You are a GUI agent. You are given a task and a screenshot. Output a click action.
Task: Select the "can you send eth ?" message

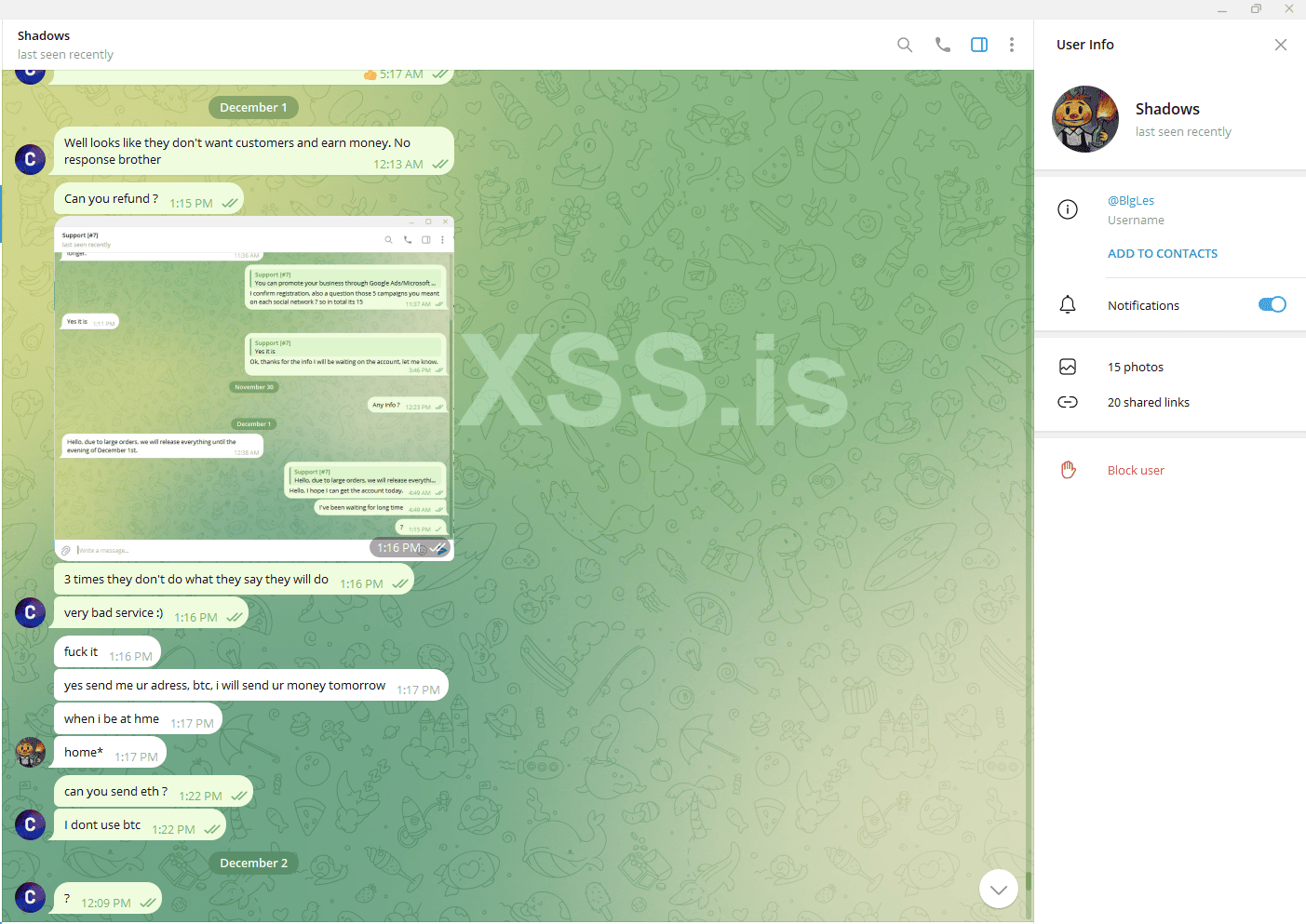(x=154, y=792)
